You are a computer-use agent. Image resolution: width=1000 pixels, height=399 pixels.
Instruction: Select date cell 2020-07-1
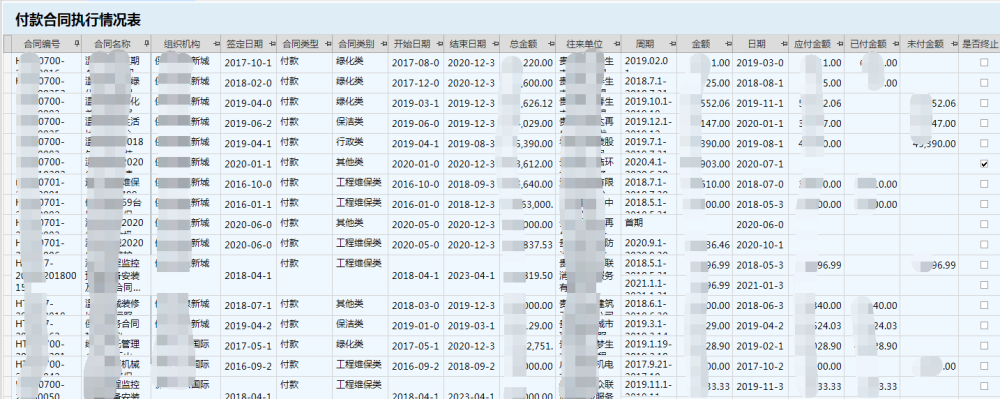[760, 164]
